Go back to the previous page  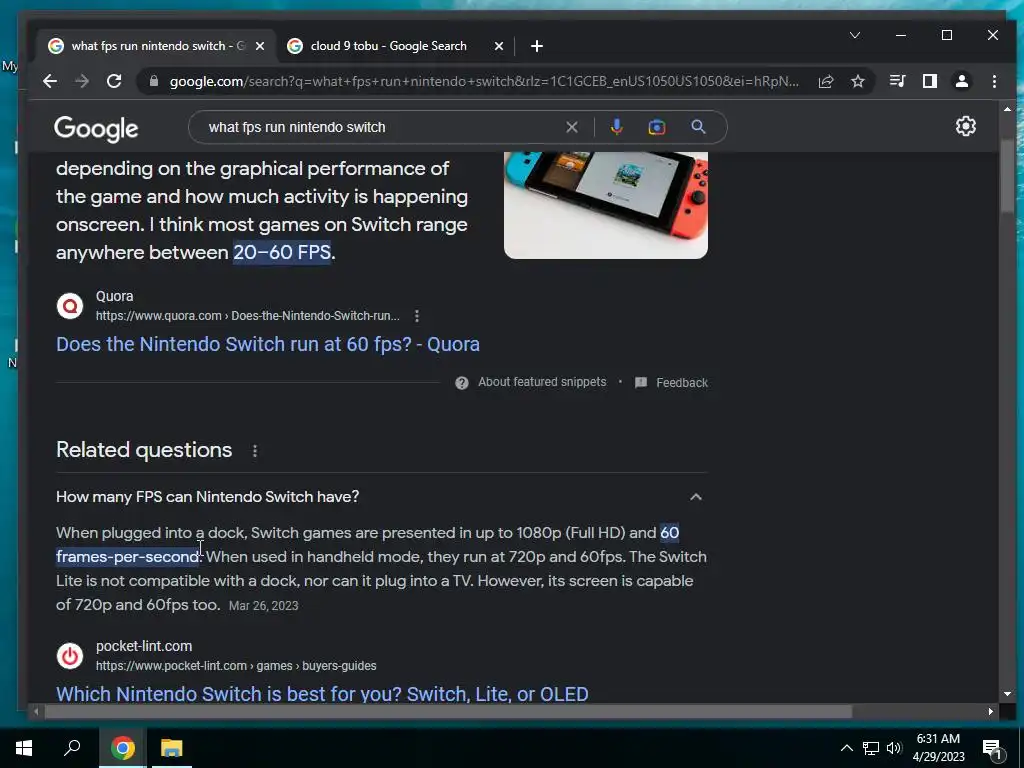point(50,81)
